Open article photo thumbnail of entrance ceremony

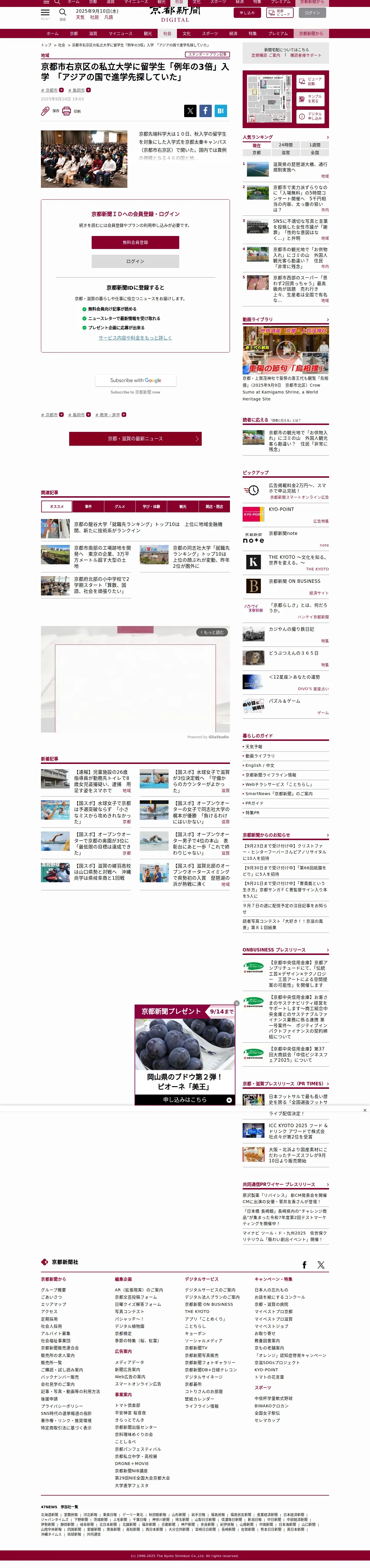pyautogui.click(x=84, y=160)
